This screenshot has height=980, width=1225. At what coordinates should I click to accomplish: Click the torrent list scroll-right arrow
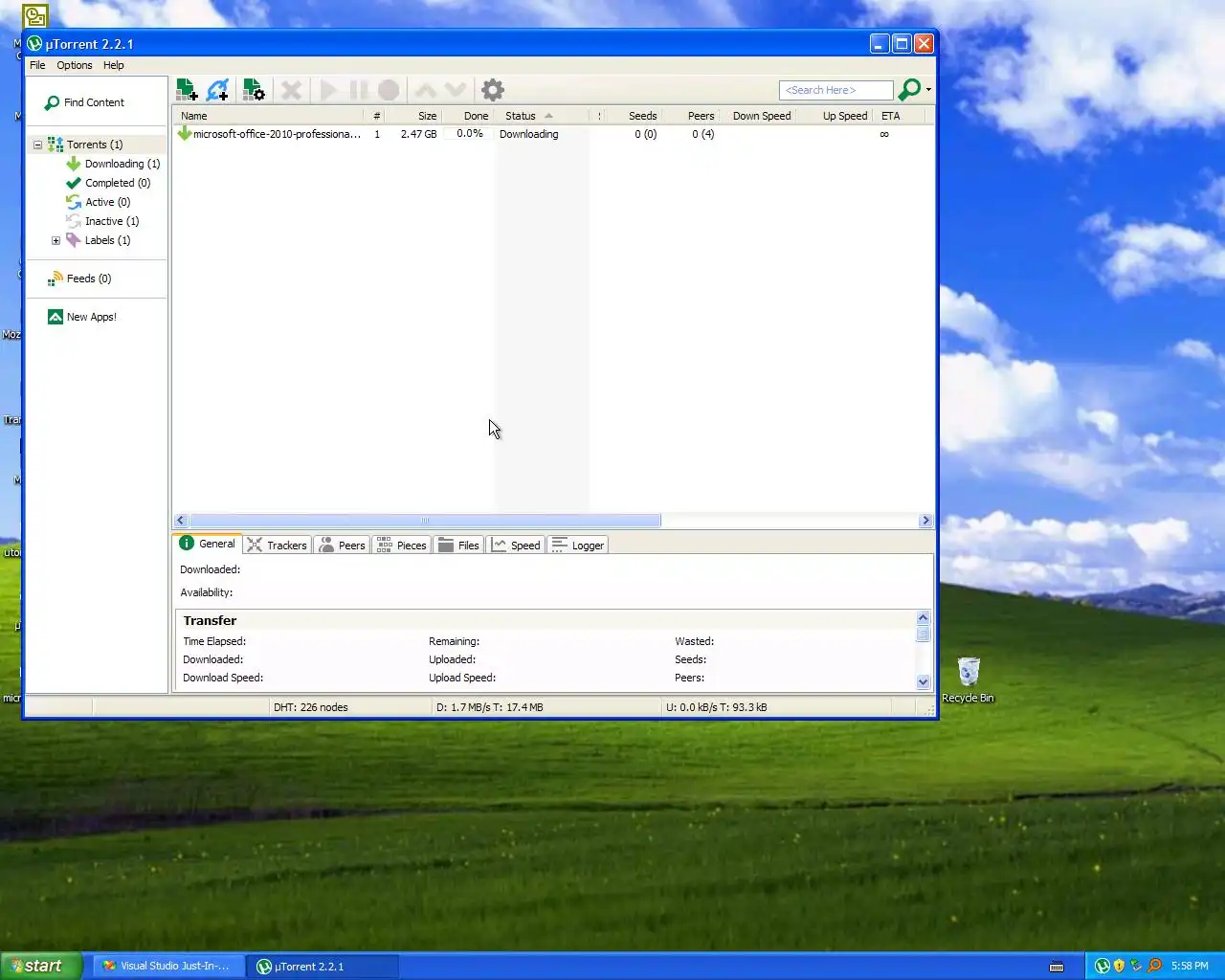coord(925,521)
